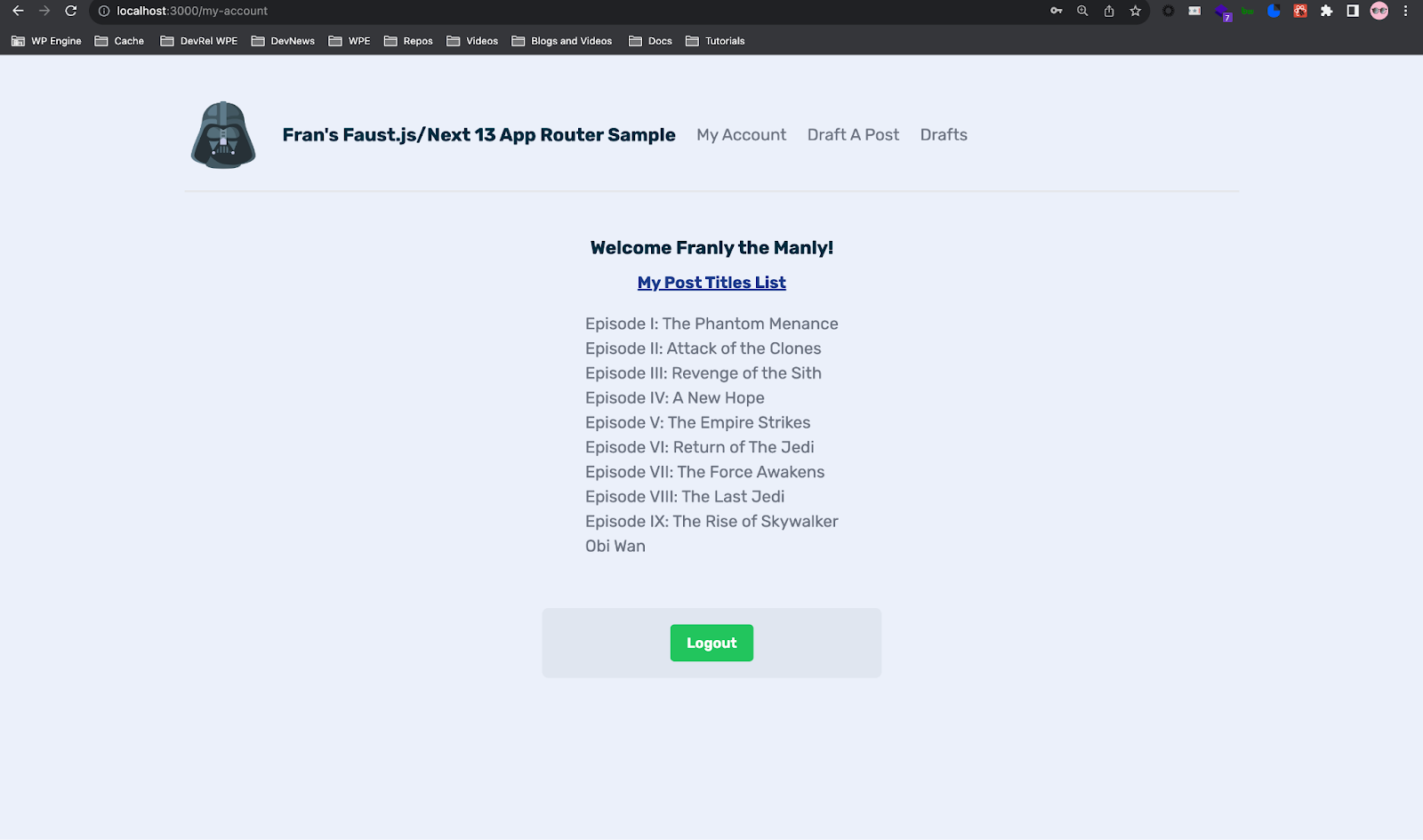This screenshot has width=1423, height=840.
Task: Open the Chrome three-dot menu
Action: pyautogui.click(x=1405, y=11)
